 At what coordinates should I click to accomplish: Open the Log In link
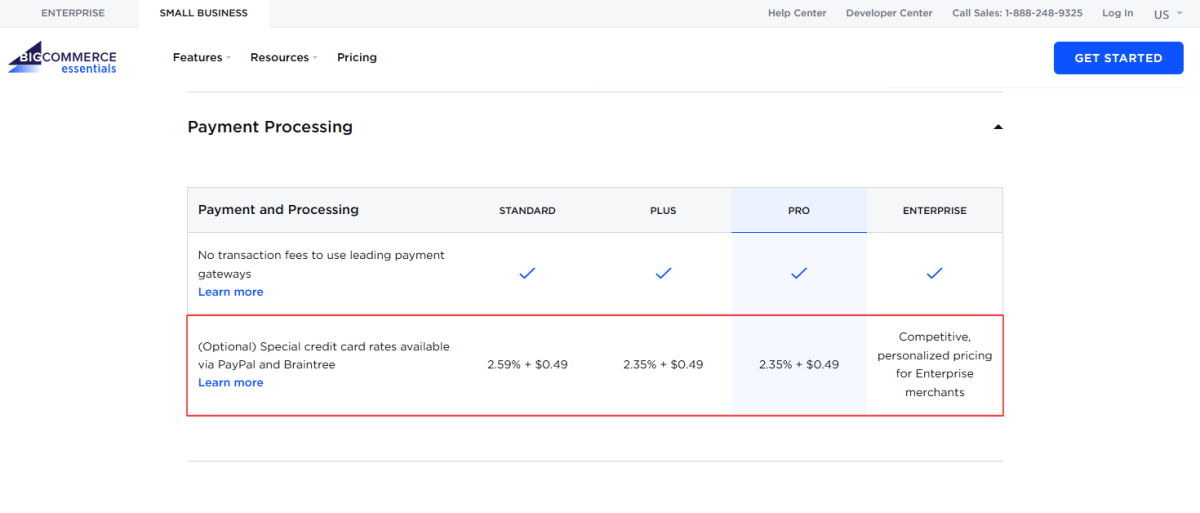click(x=1118, y=13)
